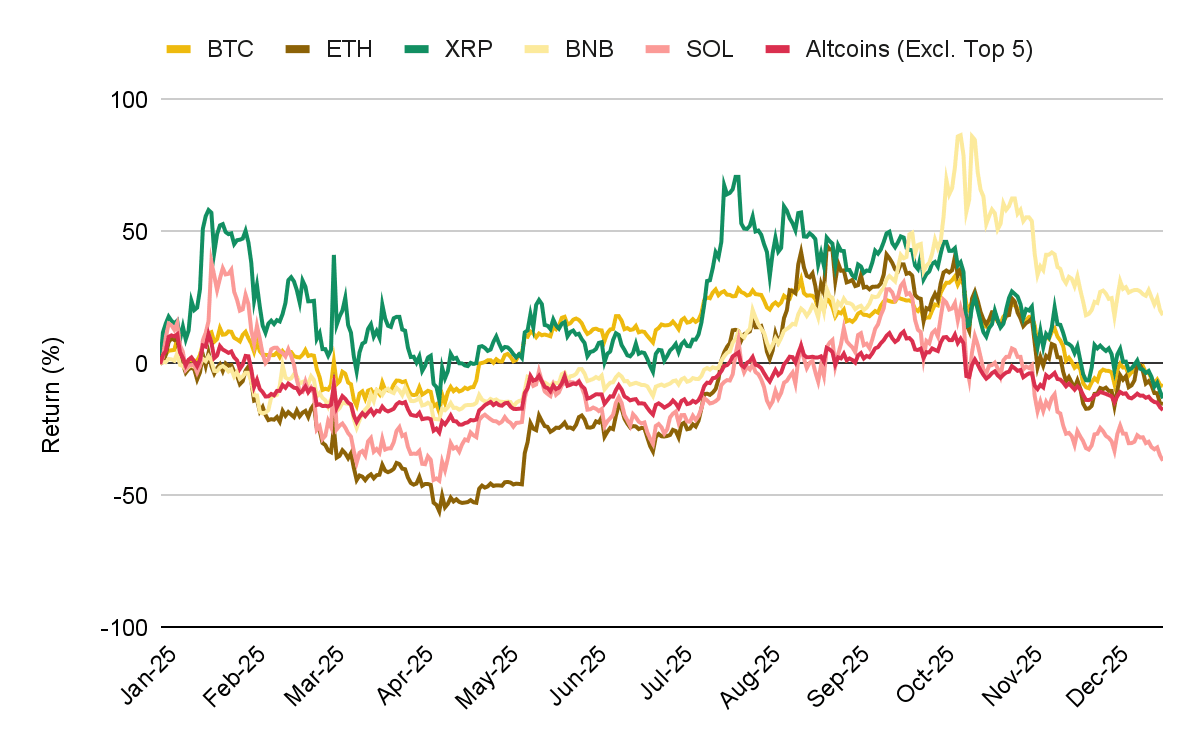Click the red Altcoins legend swatch
The image size is (1200, 742).
tap(778, 49)
